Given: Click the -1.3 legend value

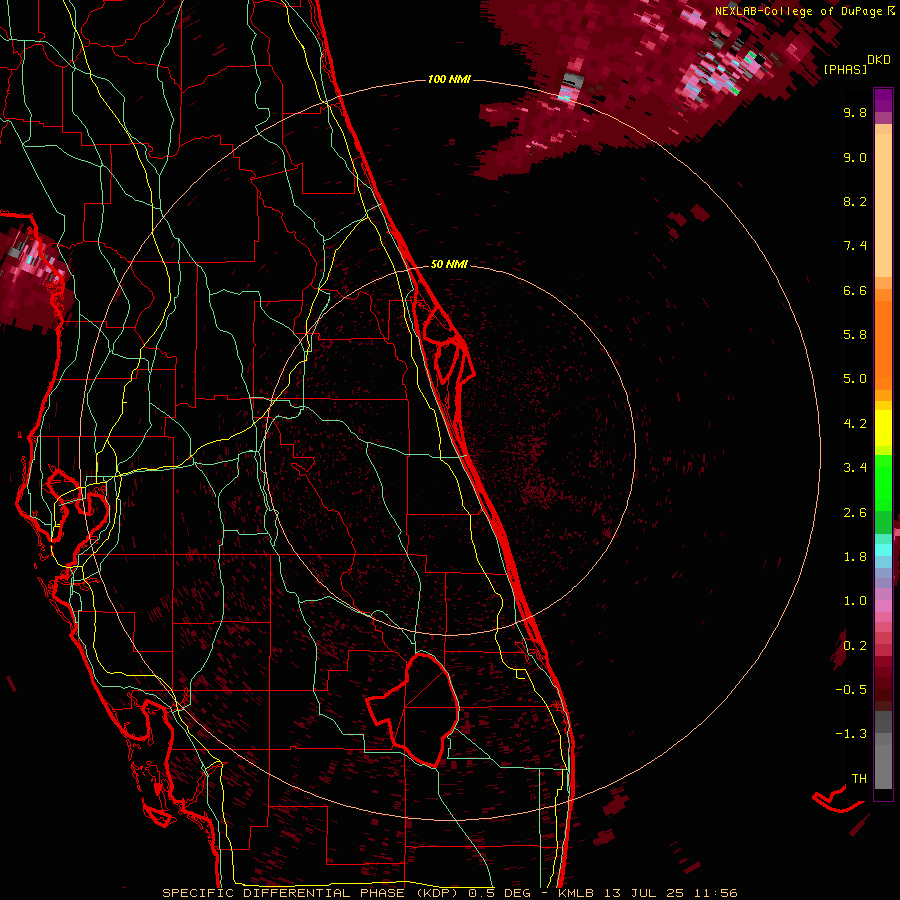Looking at the screenshot, I should click(851, 734).
